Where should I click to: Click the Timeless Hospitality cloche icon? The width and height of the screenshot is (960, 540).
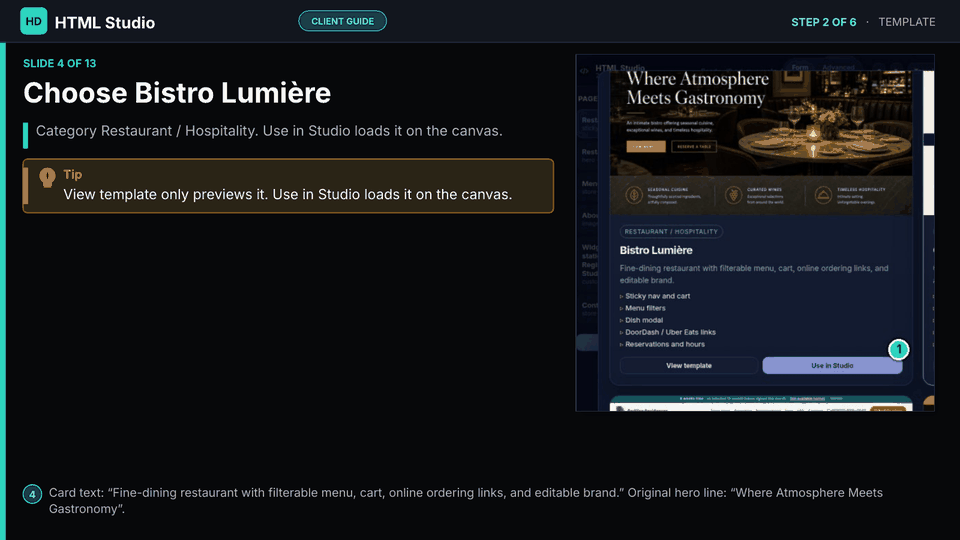point(823,195)
